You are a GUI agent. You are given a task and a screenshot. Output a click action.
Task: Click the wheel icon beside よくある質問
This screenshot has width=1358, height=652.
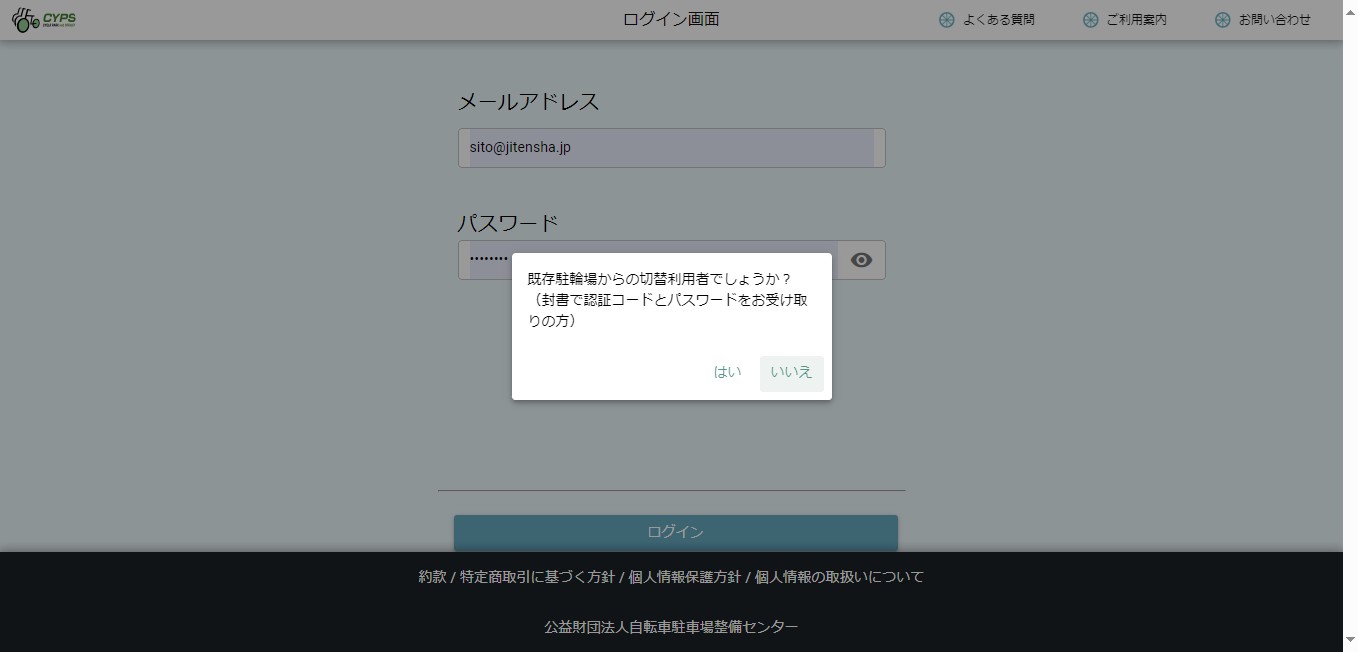point(946,20)
